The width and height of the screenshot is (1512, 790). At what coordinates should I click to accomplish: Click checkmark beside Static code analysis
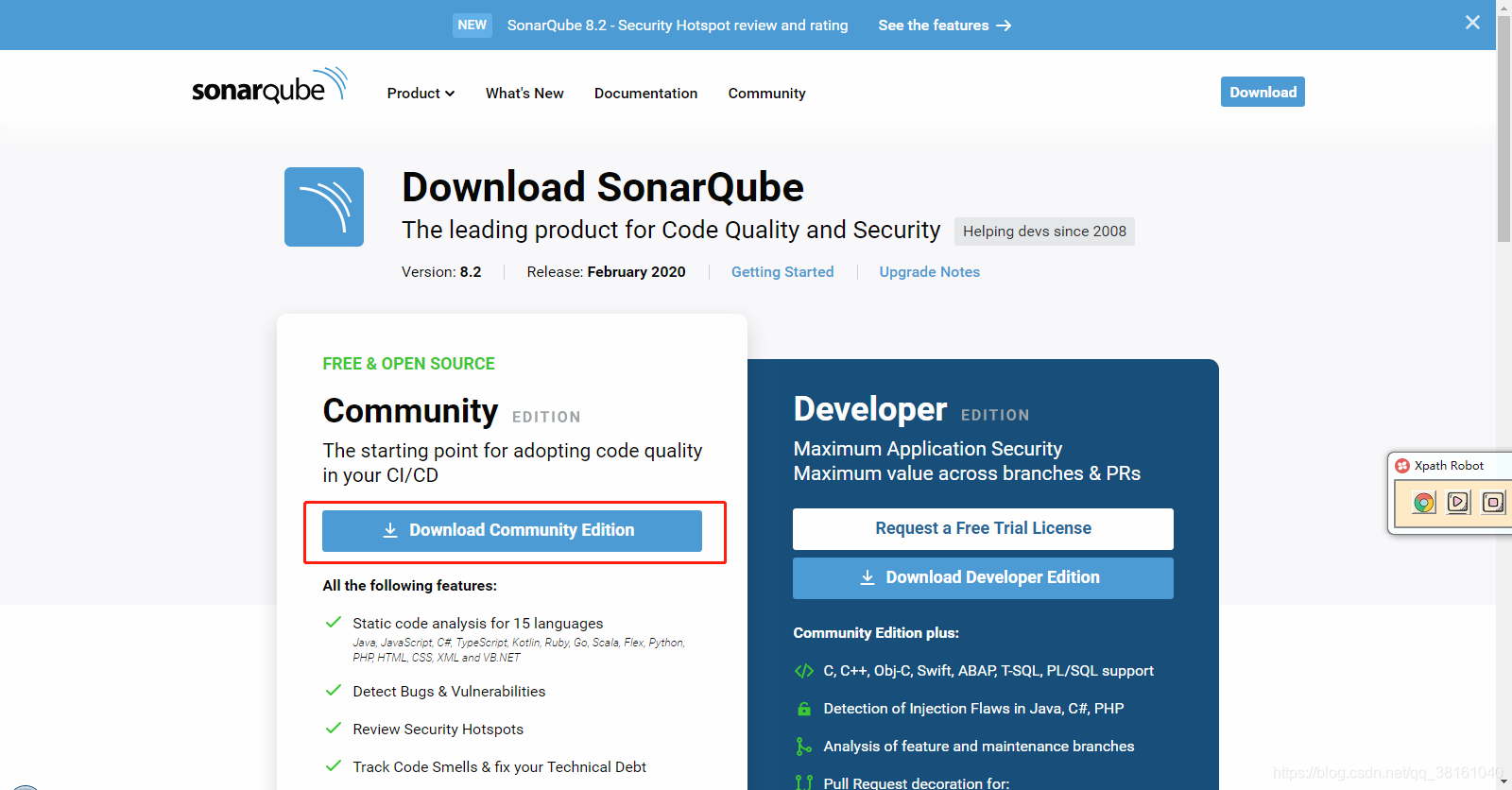tap(333, 623)
